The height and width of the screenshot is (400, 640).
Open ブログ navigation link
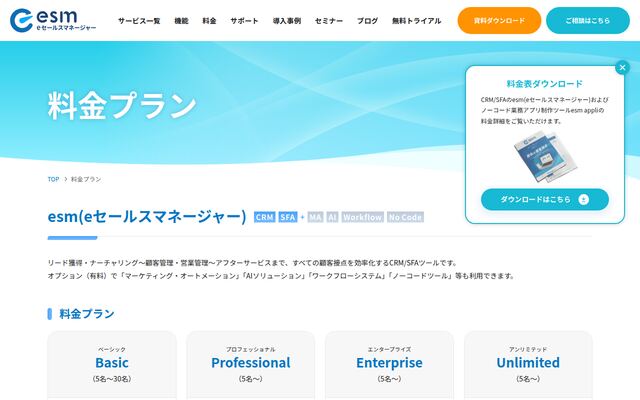tap(367, 21)
